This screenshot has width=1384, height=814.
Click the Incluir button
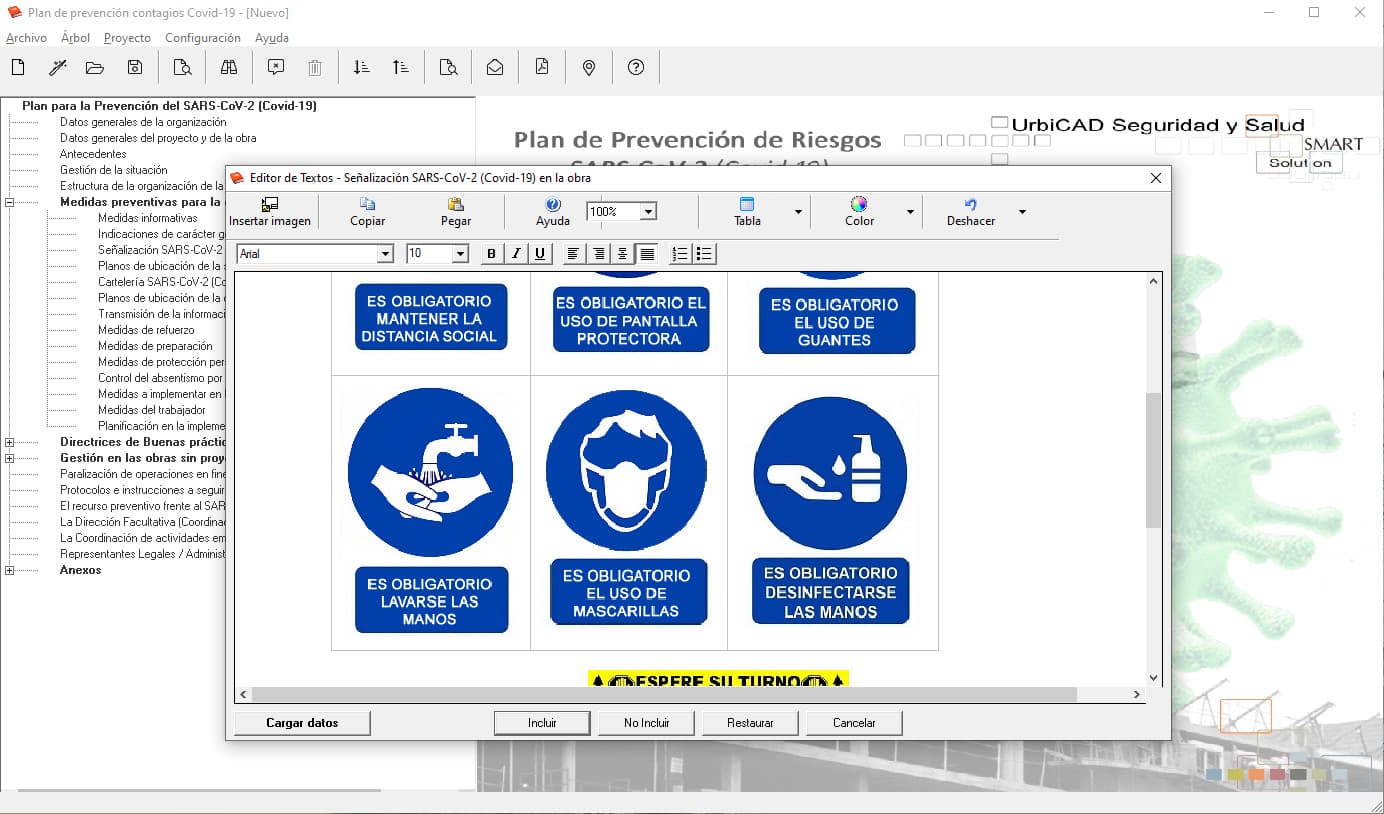point(542,723)
